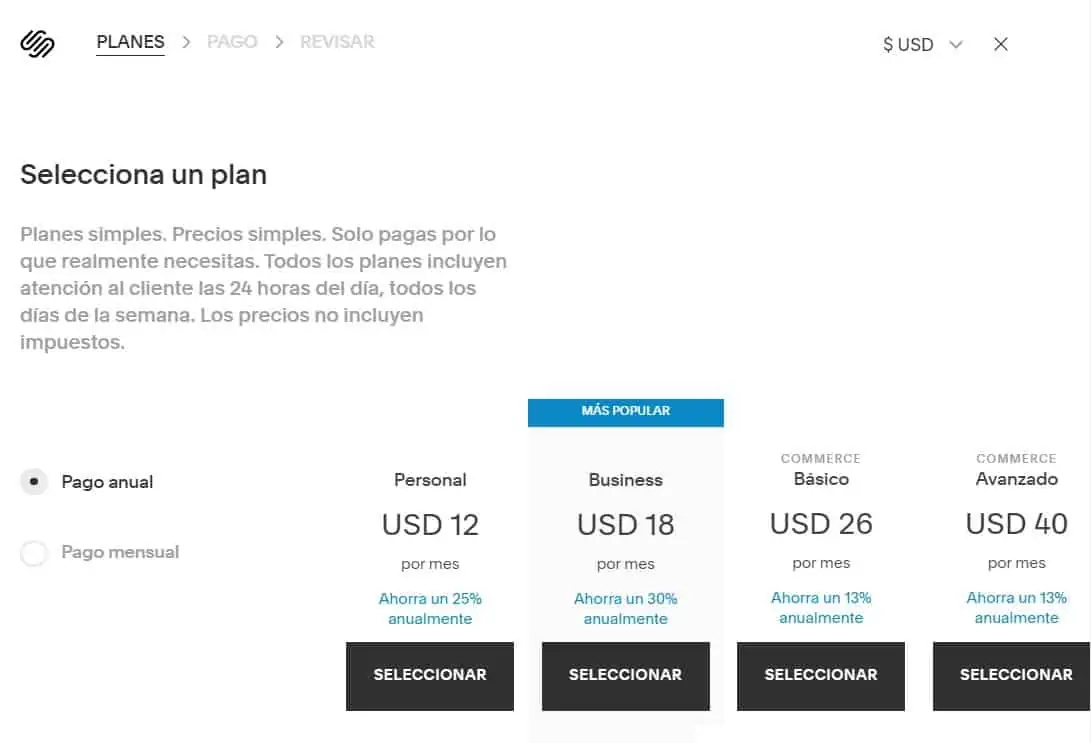Select the Commerce Avanzado plan button
The image size is (1091, 743).
1012,676
